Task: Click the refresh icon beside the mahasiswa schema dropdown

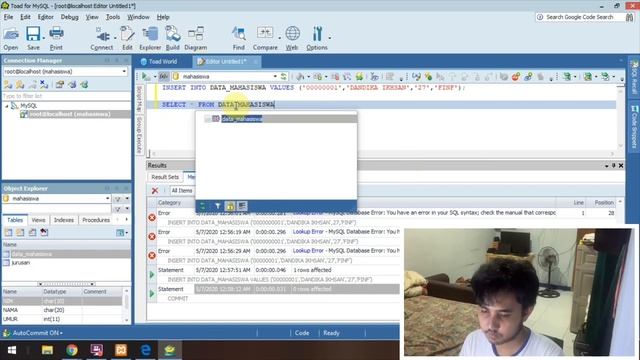Action: click(x=284, y=76)
